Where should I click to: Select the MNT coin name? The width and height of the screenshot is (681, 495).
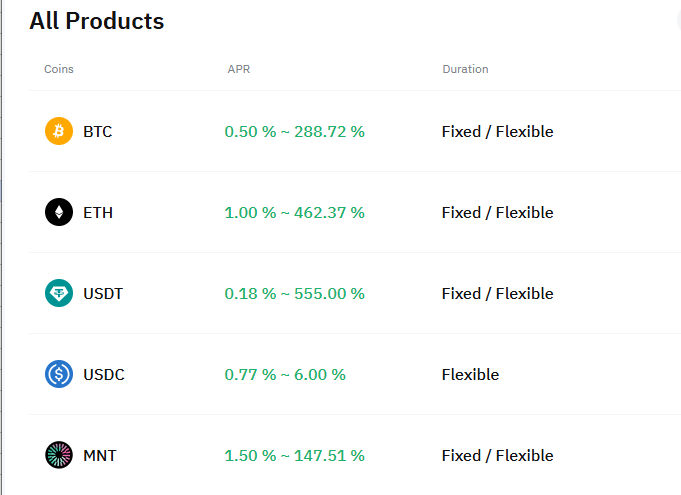coord(100,455)
